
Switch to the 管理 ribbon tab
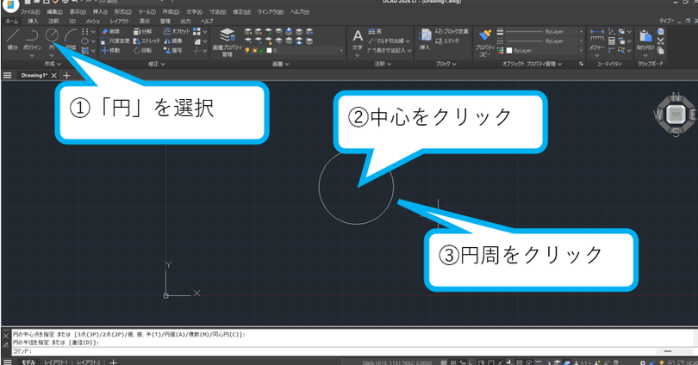165,21
